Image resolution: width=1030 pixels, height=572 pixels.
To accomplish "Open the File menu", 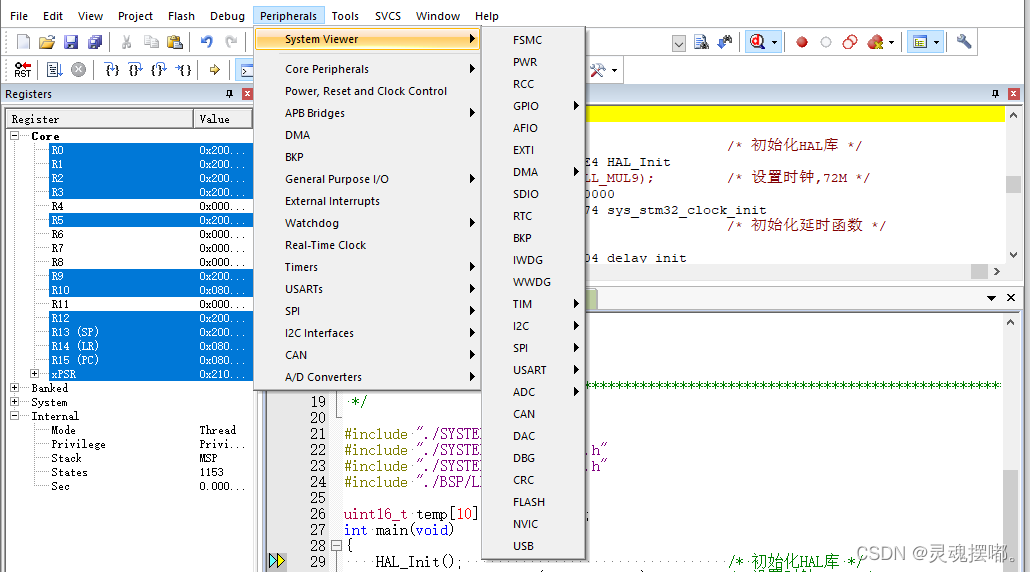I will (19, 16).
